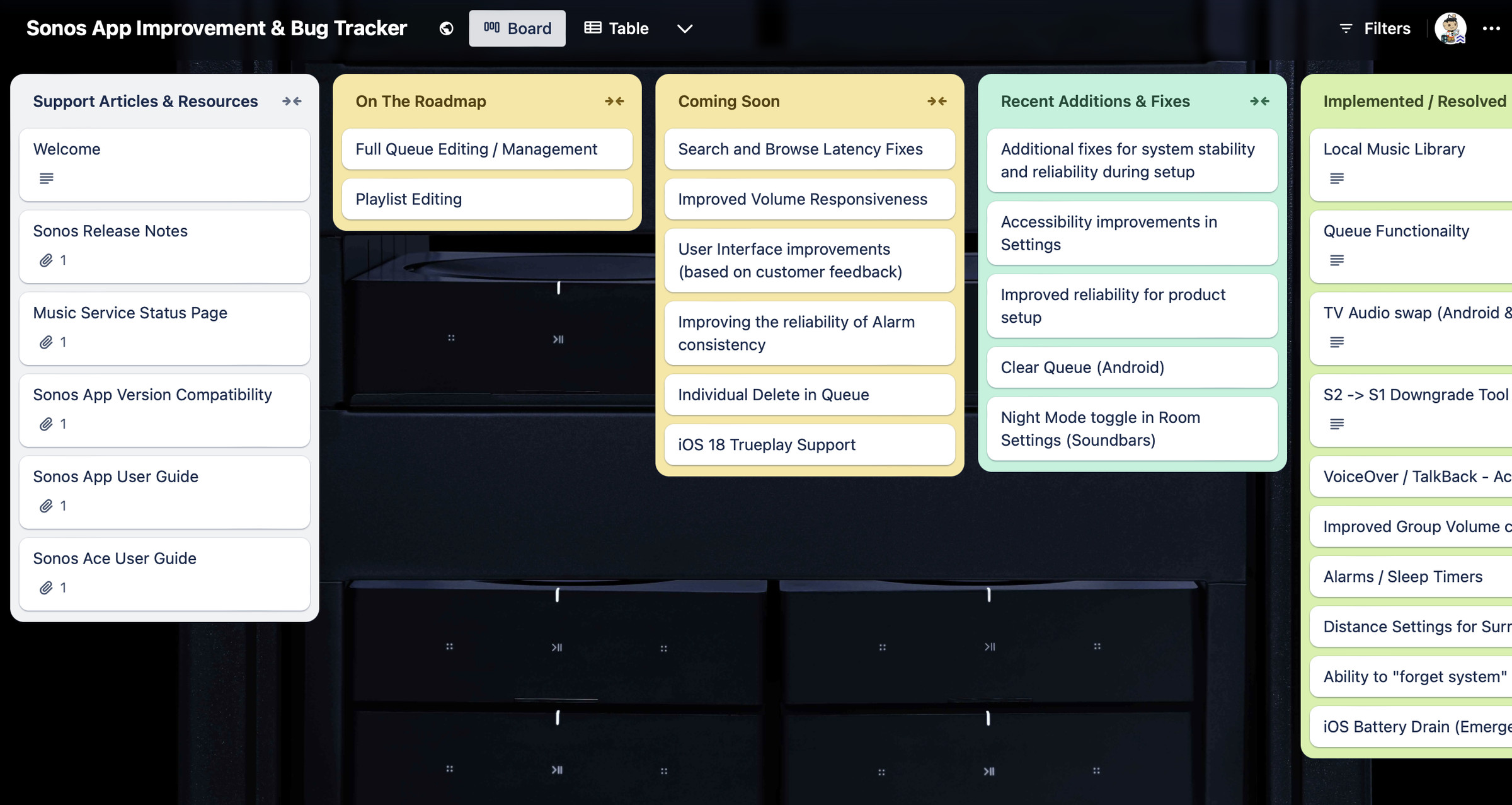Image resolution: width=1512 pixels, height=805 pixels.
Task: Click the sync/refresh icon on On The Roadmap
Action: coord(614,100)
